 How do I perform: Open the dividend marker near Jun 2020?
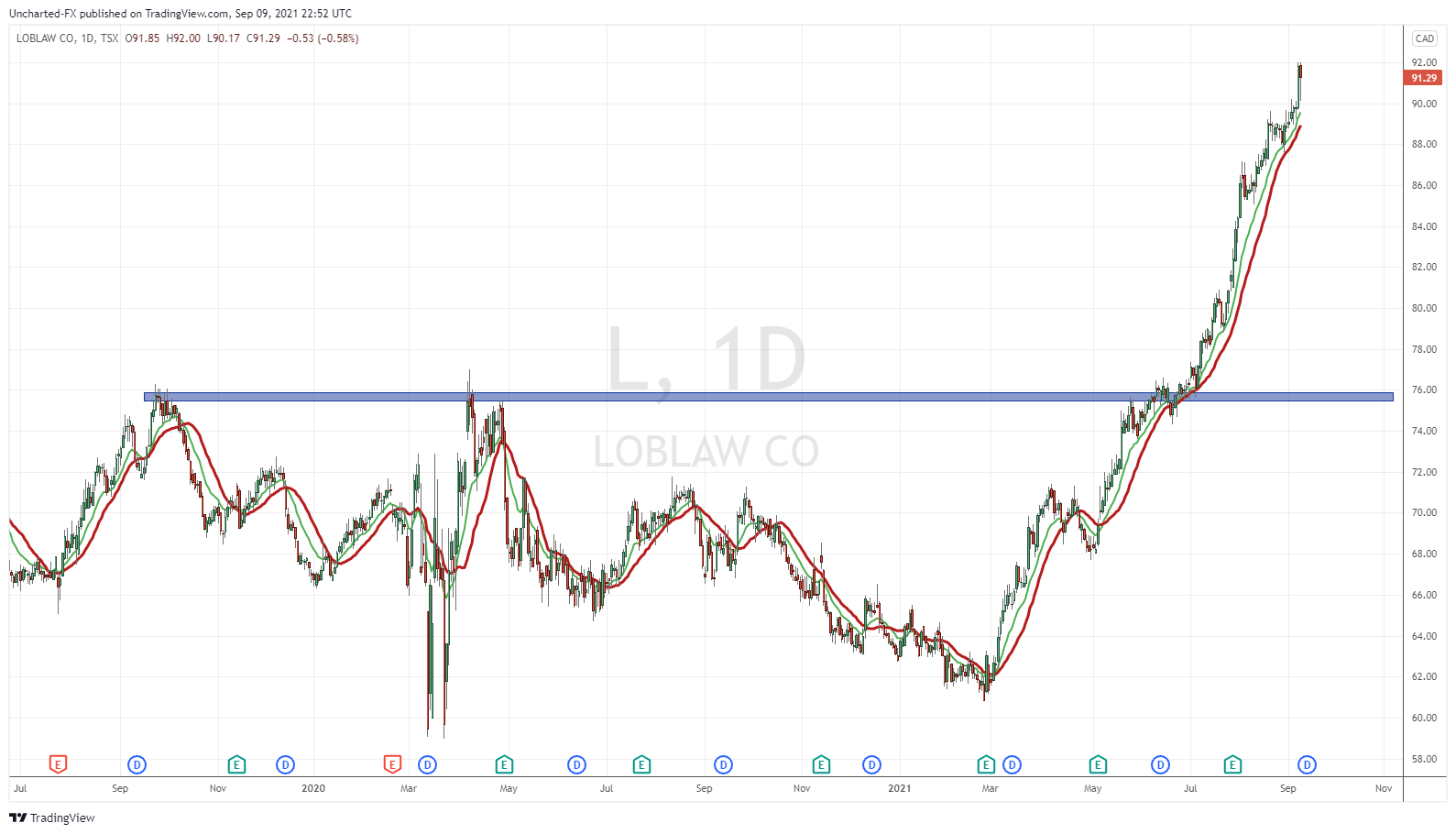click(x=576, y=764)
